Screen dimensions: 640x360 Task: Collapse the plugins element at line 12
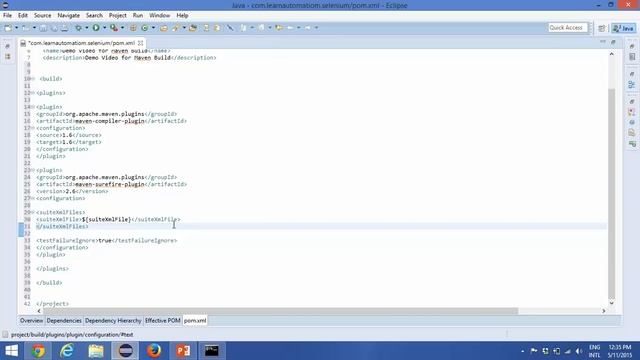pyautogui.click(x=33, y=93)
